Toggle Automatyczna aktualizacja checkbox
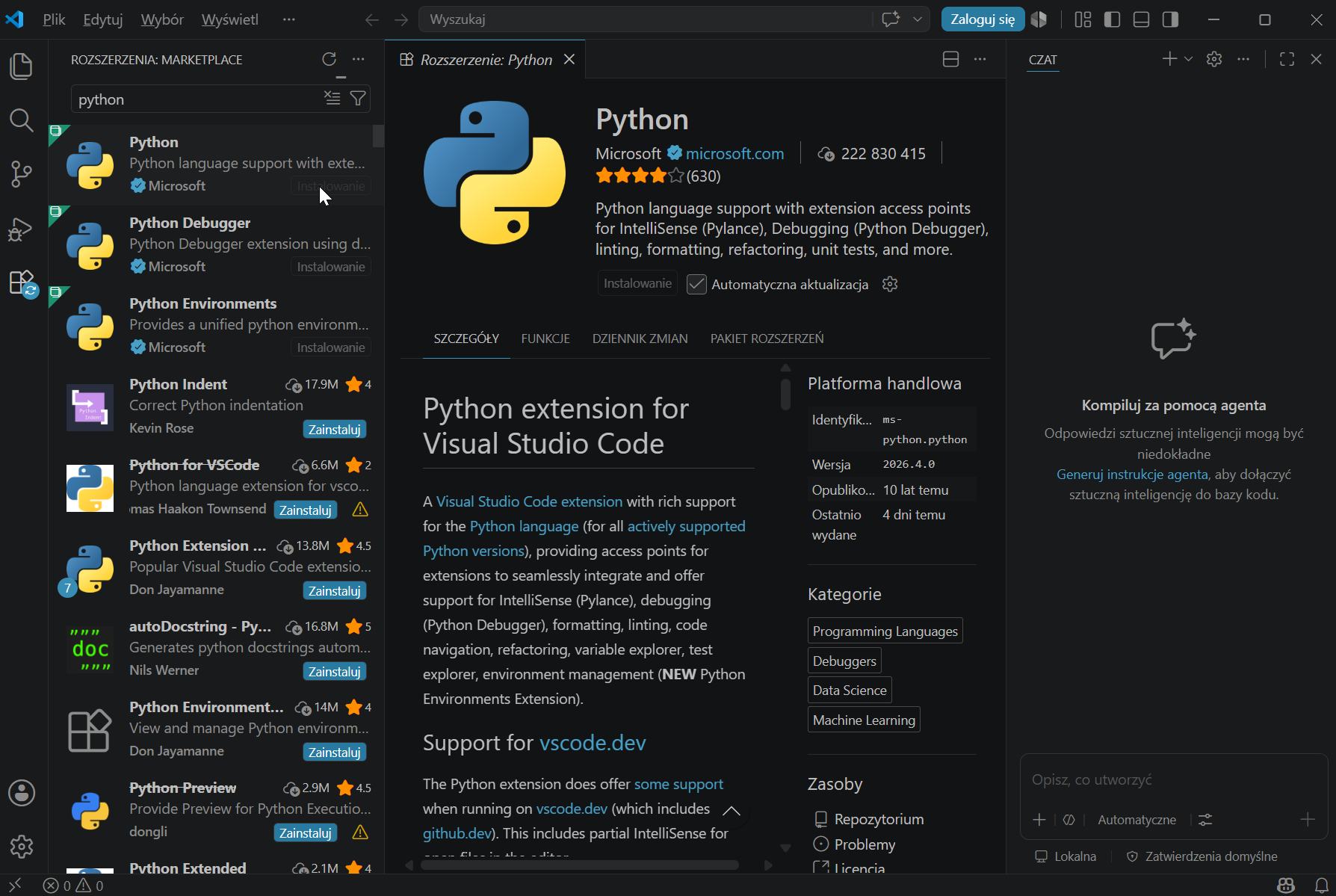Screen dimensions: 1336x896 pos(696,284)
